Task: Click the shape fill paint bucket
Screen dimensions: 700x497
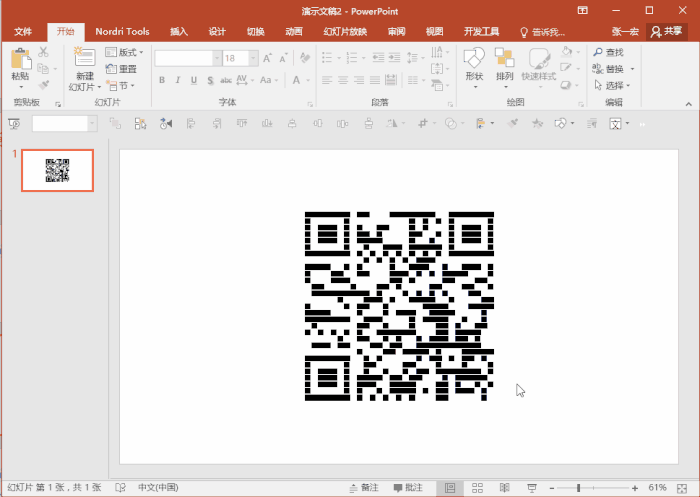Action: [x=567, y=52]
